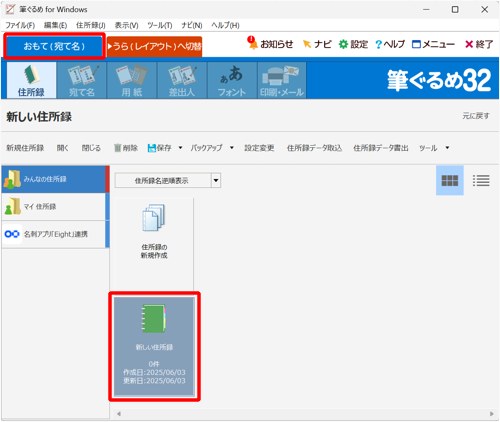500x422 pixels.
Task: Open the 印刷・メール print and mail icon
Action: pos(282,80)
